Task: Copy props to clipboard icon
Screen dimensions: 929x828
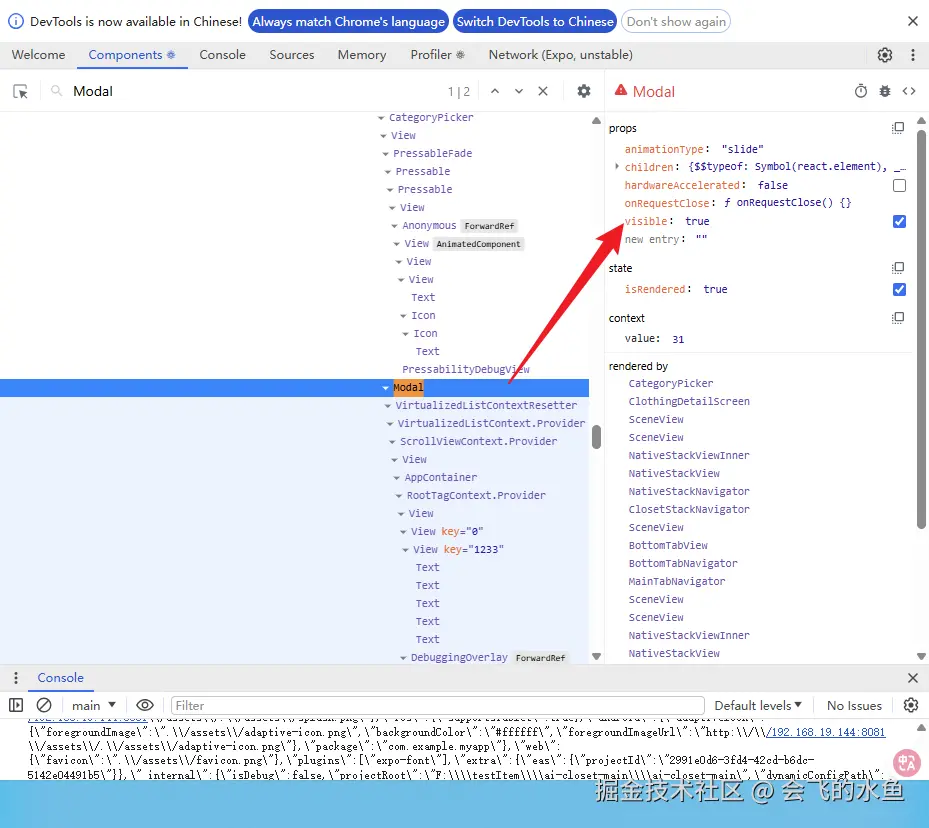Action: click(x=898, y=128)
